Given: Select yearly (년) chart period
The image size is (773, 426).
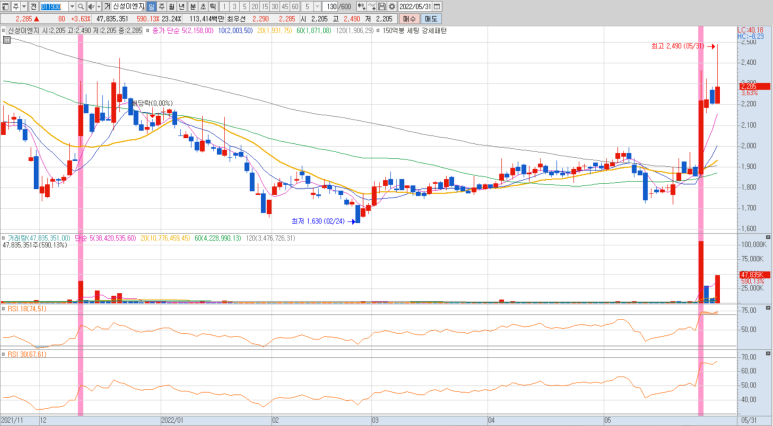Looking at the screenshot, I should pos(182,6).
